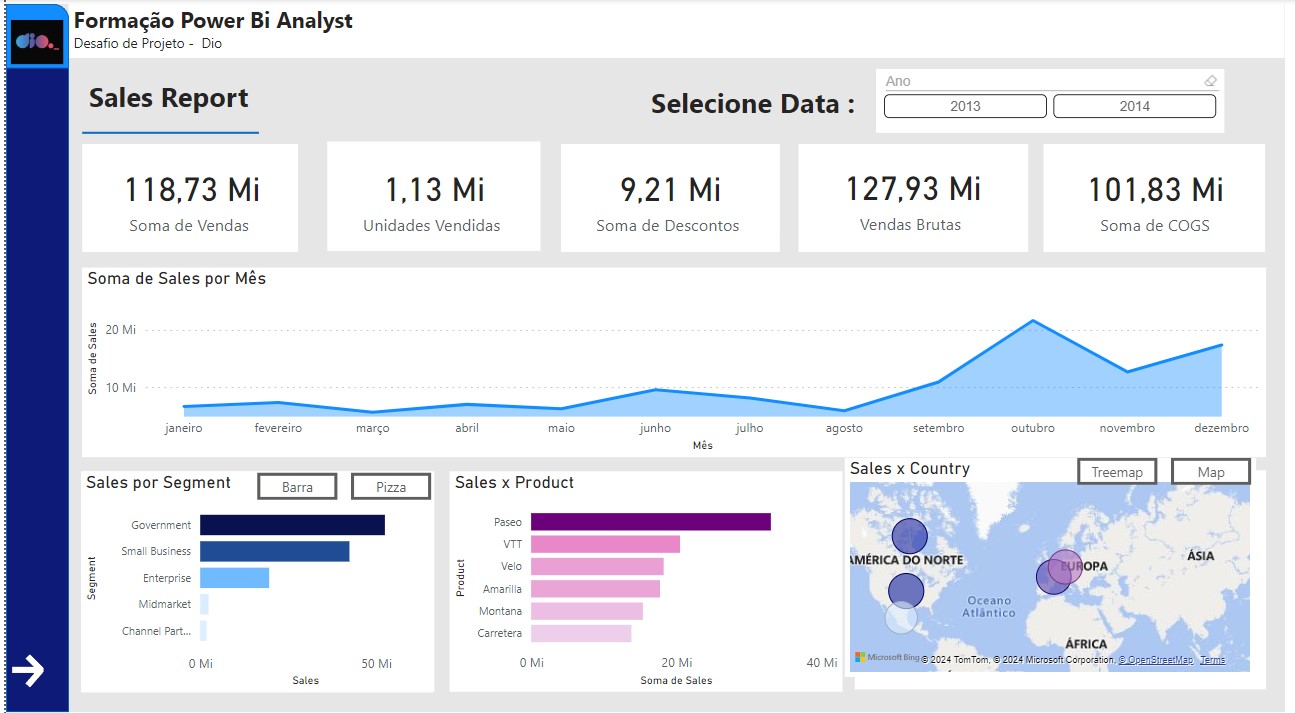The width and height of the screenshot is (1295, 713).
Task: Click the outubro peak on line chart
Action: [1033, 321]
